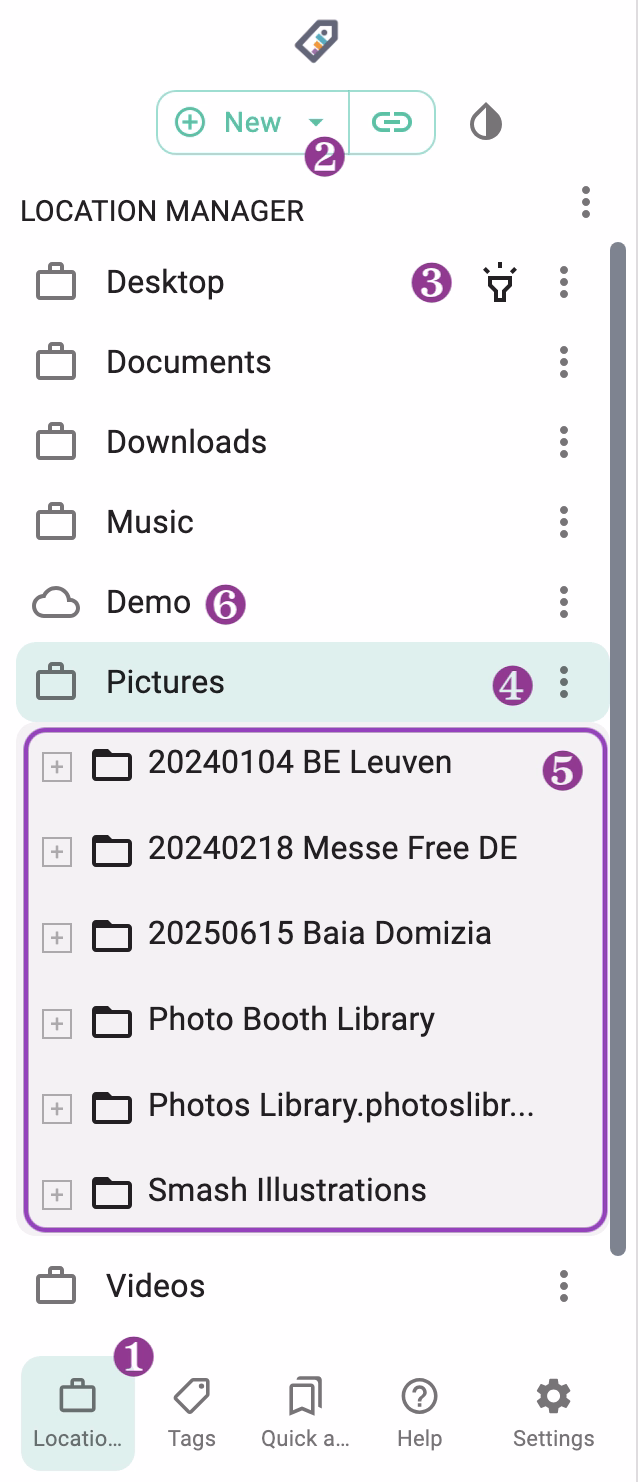The width and height of the screenshot is (638, 1482).
Task: Expand the Smash Illustrations folder
Action: (57, 1194)
